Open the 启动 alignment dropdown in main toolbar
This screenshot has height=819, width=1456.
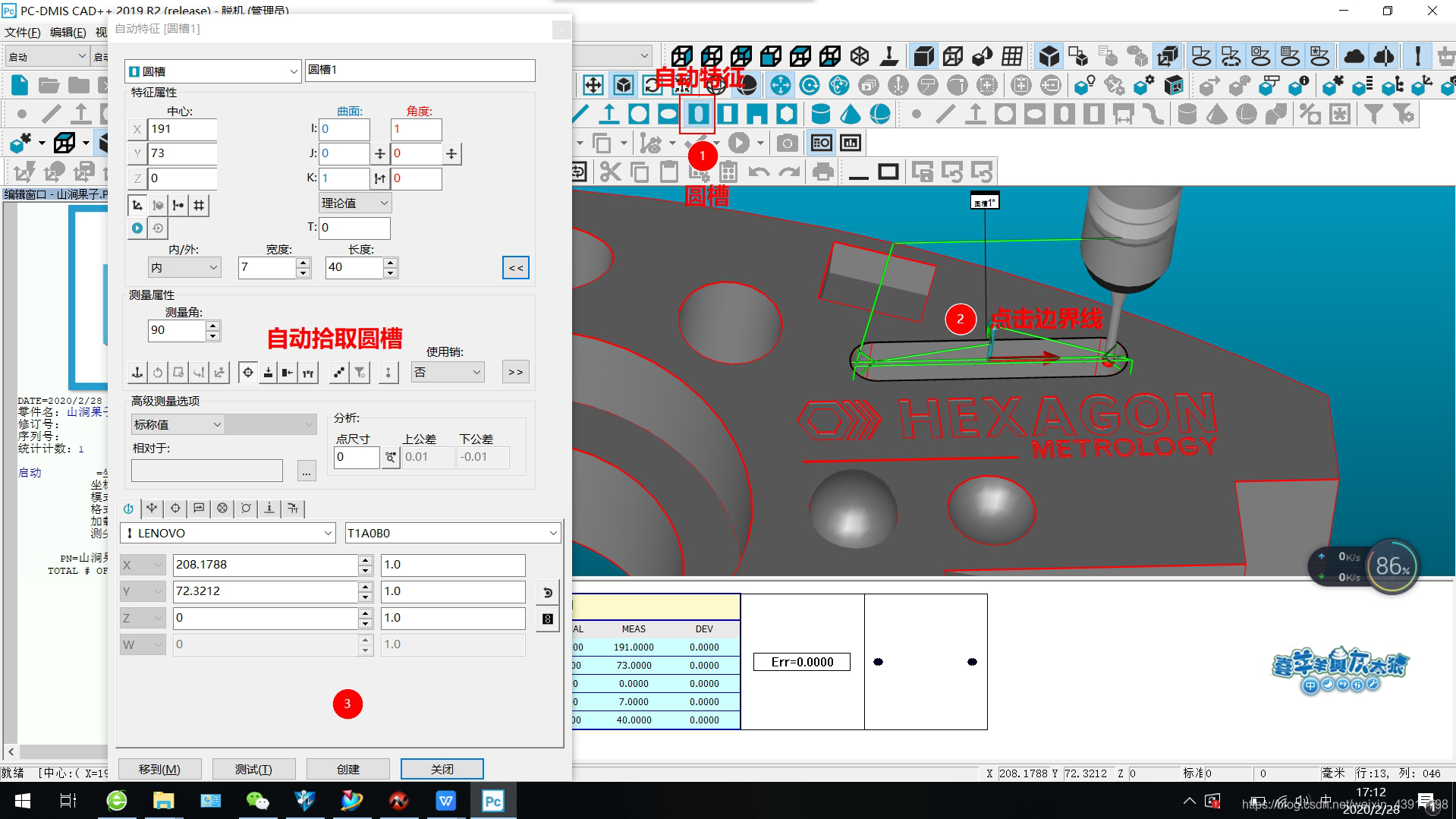pos(47,57)
